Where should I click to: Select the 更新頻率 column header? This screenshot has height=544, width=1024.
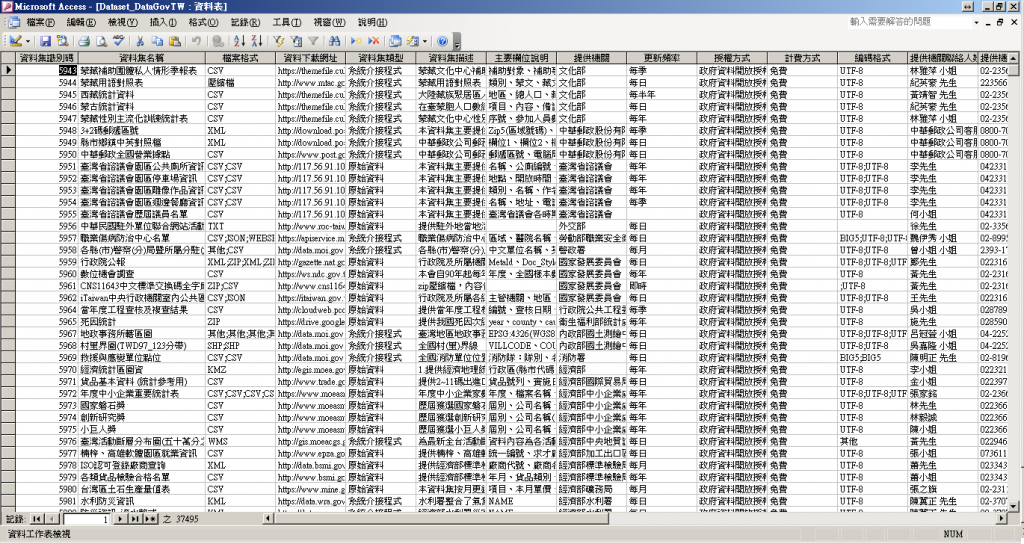(x=662, y=58)
